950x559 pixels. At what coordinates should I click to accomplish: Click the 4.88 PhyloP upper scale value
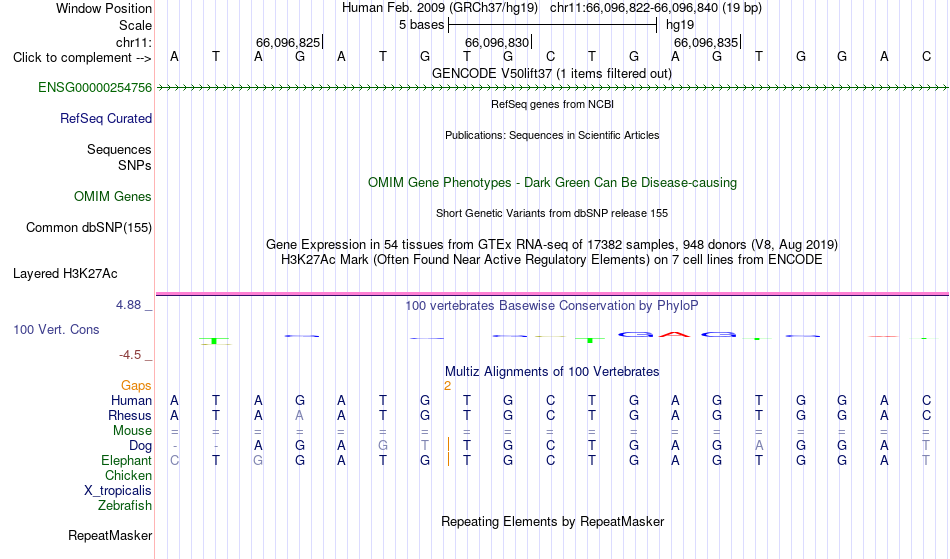pyautogui.click(x=128, y=305)
